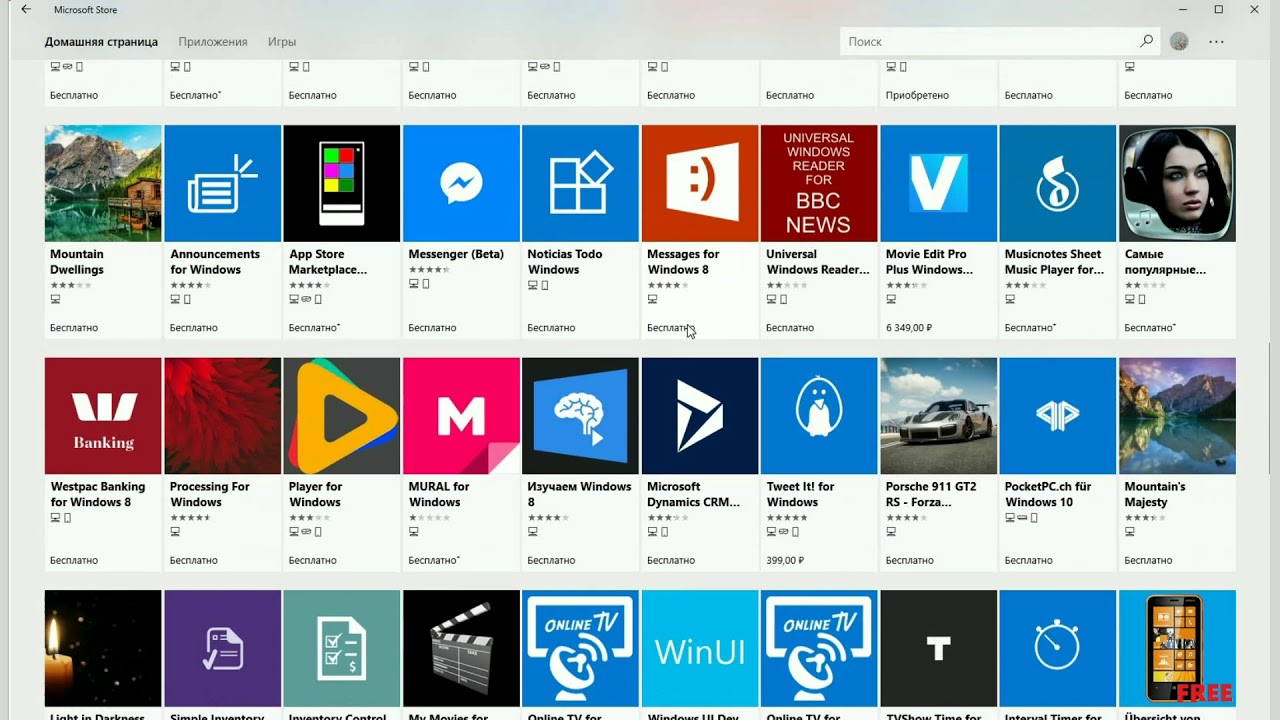Open the Porsche 911 GT2 RS car tile
Image resolution: width=1280 pixels, height=720 pixels.
[938, 416]
